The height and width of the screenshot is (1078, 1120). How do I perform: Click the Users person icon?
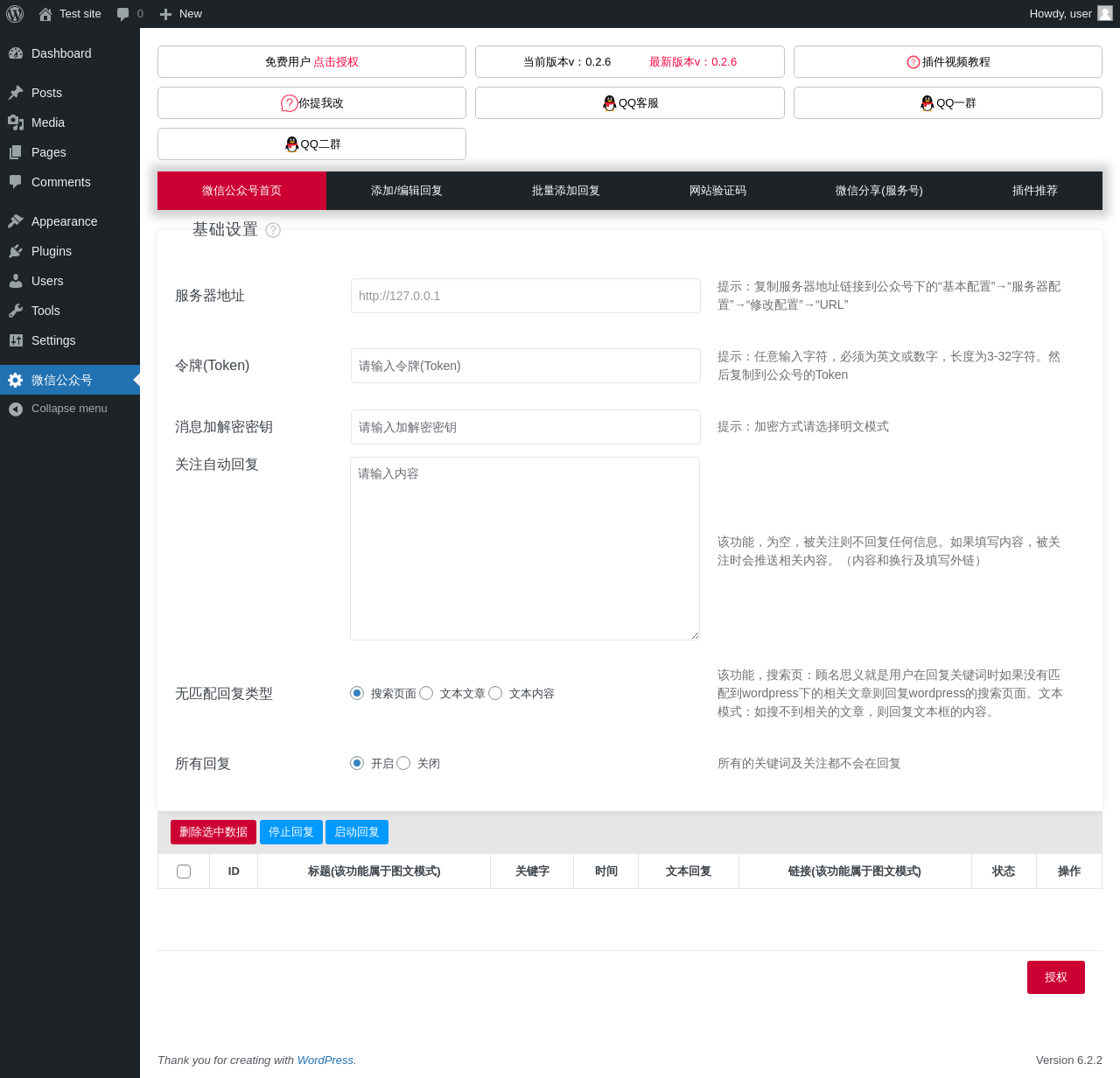pos(16,281)
